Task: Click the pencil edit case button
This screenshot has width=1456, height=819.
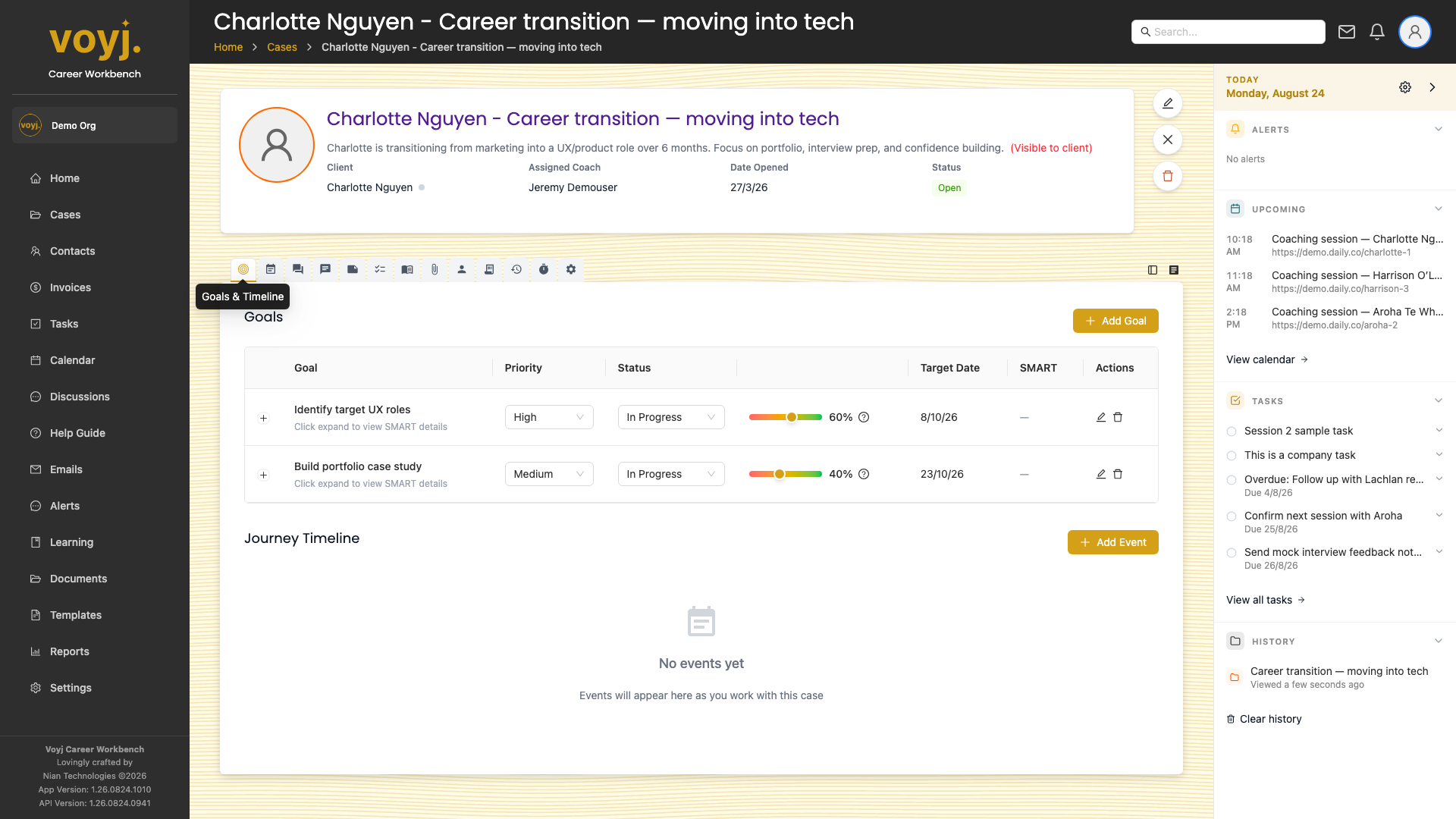Action: click(1168, 103)
